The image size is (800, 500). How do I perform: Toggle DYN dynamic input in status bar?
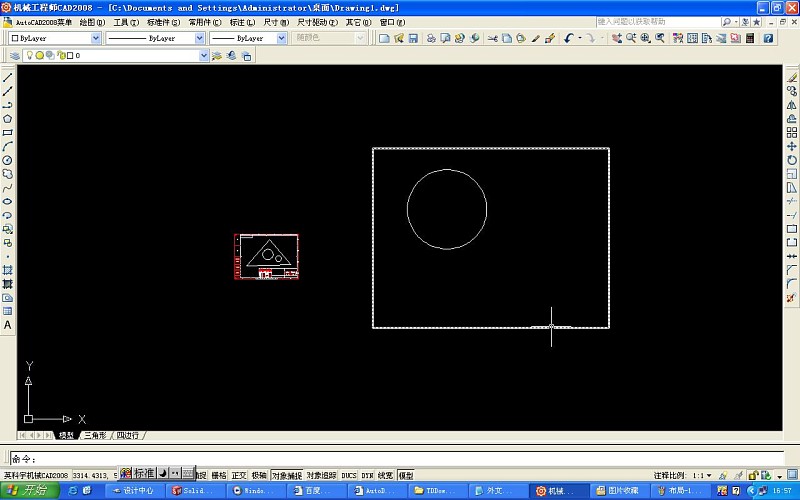point(367,476)
